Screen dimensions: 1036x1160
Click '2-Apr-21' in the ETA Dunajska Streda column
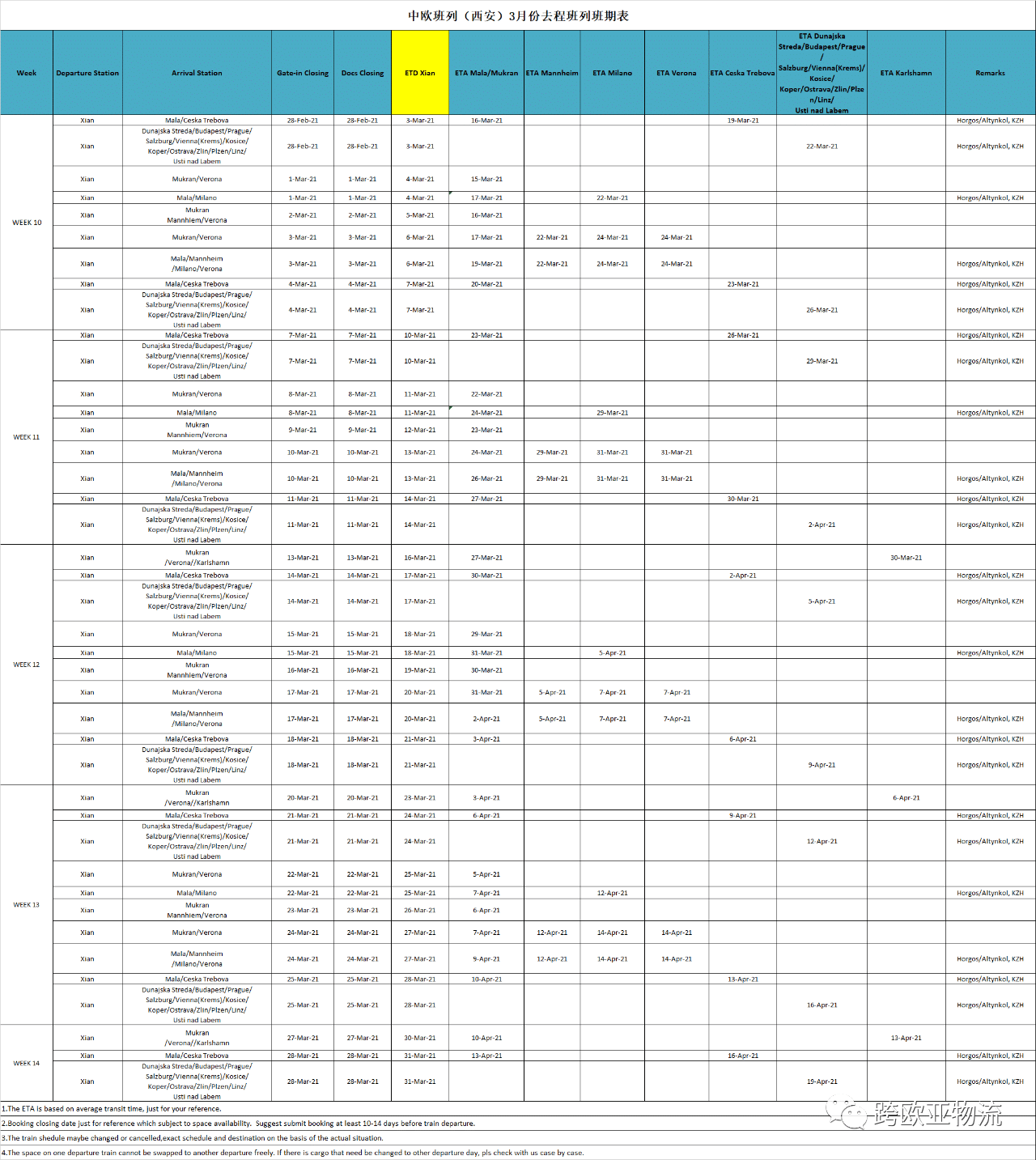pos(822,525)
